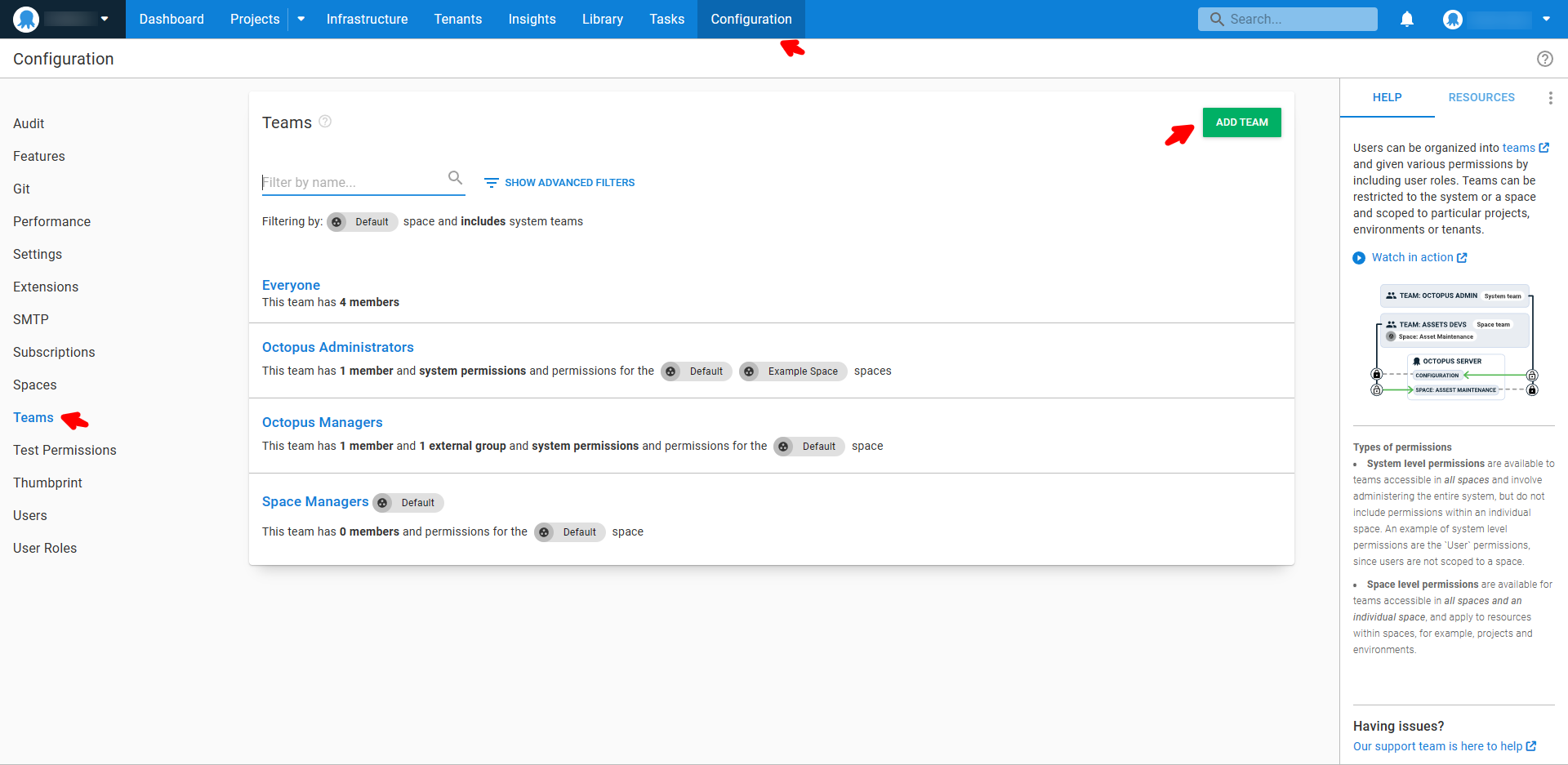Image resolution: width=1568 pixels, height=765 pixels.
Task: Open the teams documentation link
Action: tap(1518, 148)
